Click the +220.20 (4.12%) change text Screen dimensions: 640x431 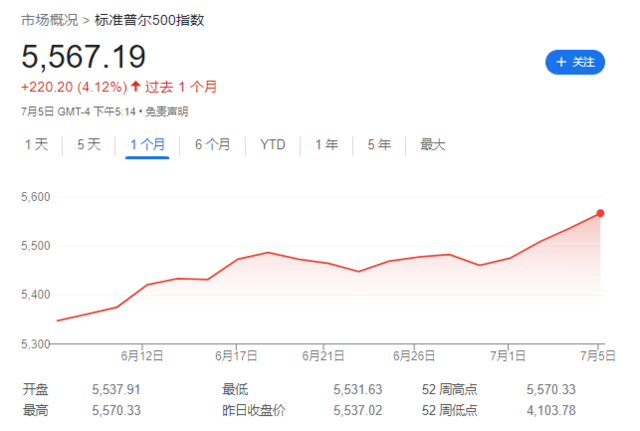point(74,87)
